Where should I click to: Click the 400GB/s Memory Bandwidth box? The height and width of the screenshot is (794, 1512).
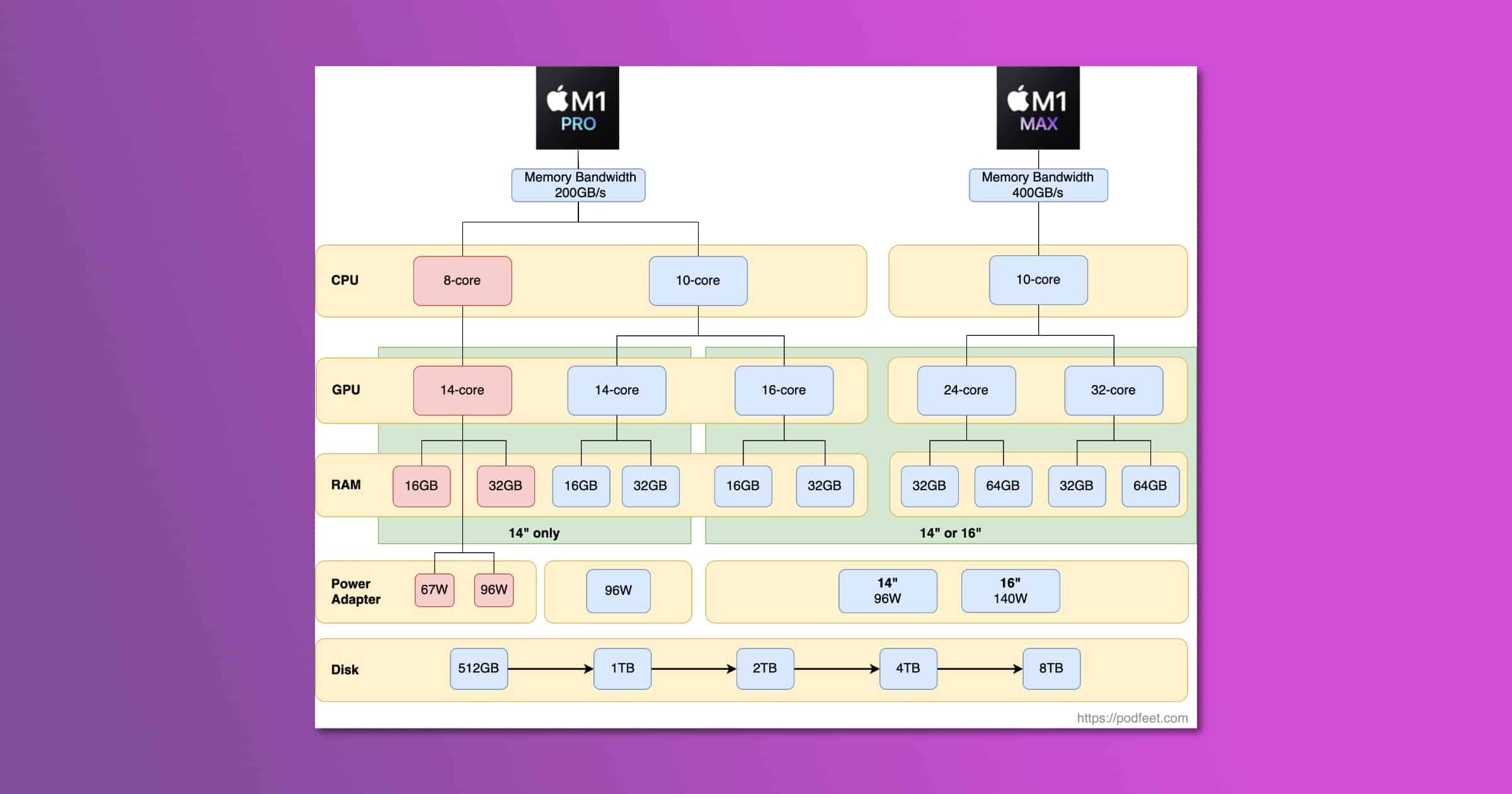click(1038, 185)
